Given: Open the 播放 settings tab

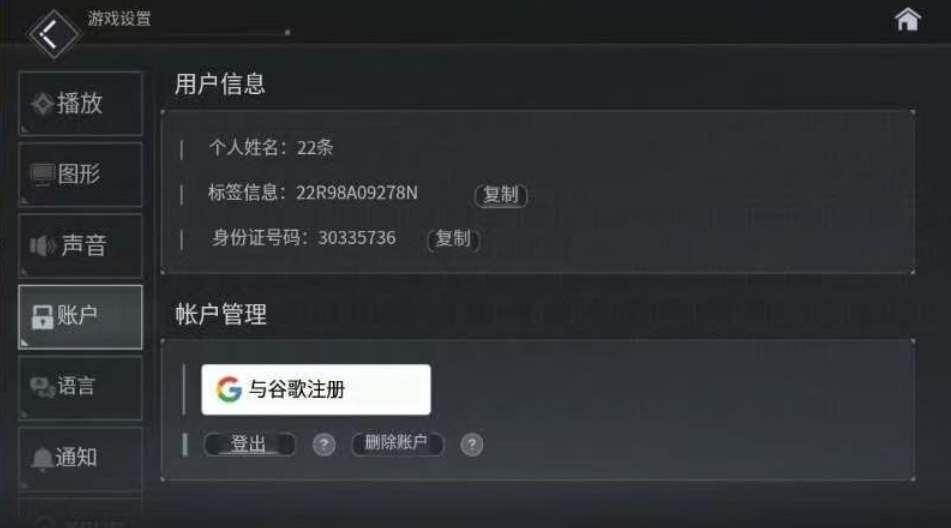Looking at the screenshot, I should (x=81, y=104).
